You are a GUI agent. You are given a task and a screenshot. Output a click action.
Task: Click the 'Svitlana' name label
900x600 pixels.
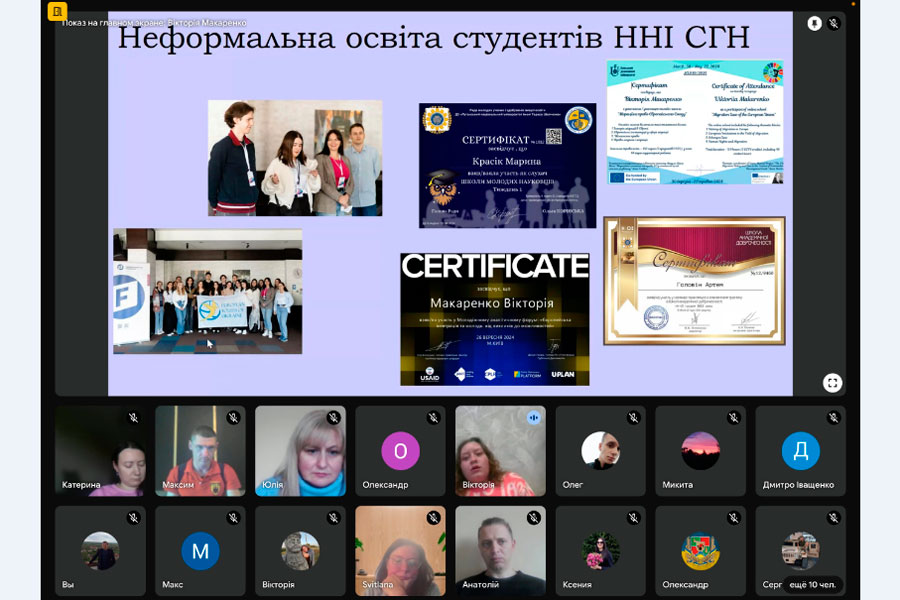click(x=378, y=584)
